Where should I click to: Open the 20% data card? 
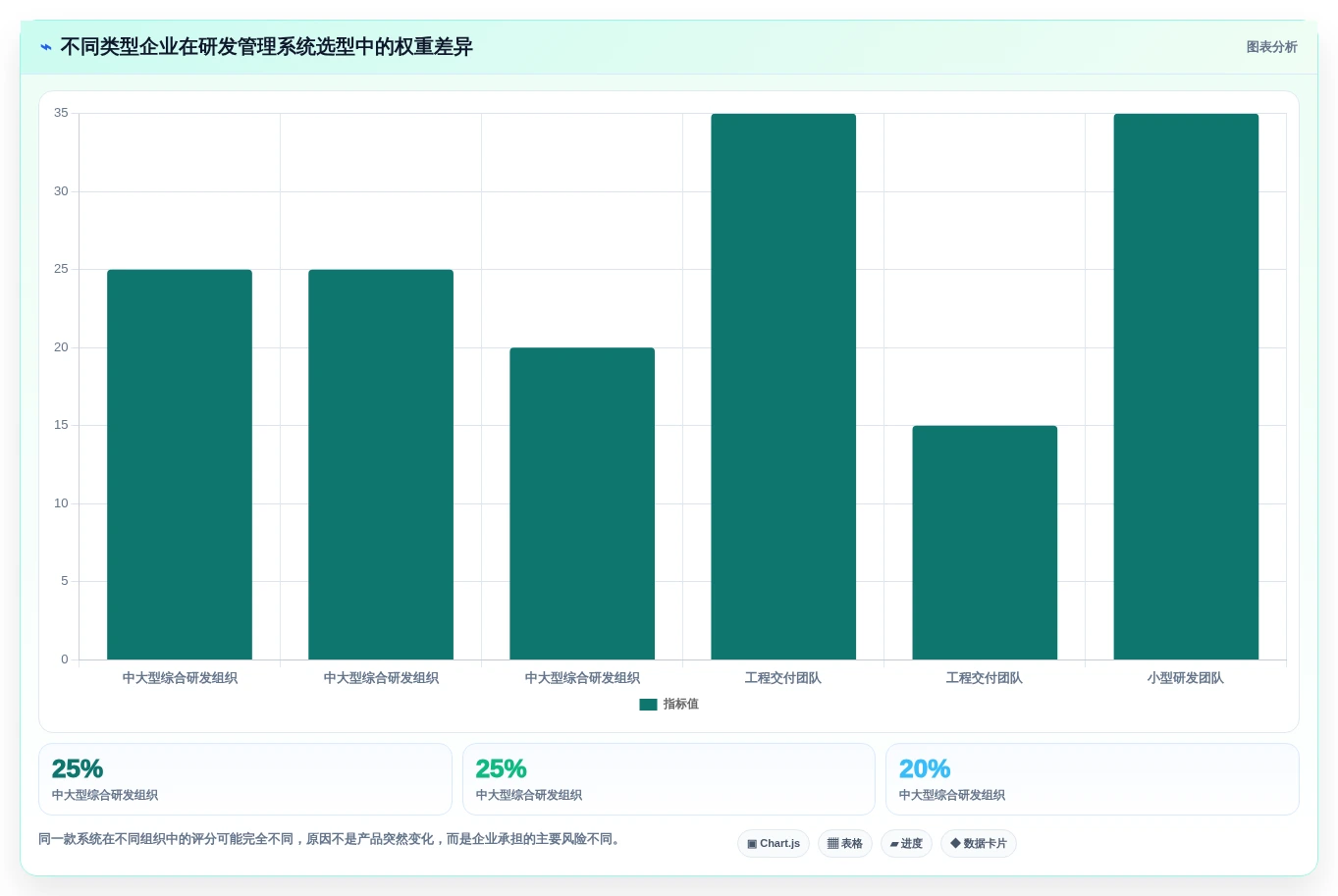(x=1092, y=779)
